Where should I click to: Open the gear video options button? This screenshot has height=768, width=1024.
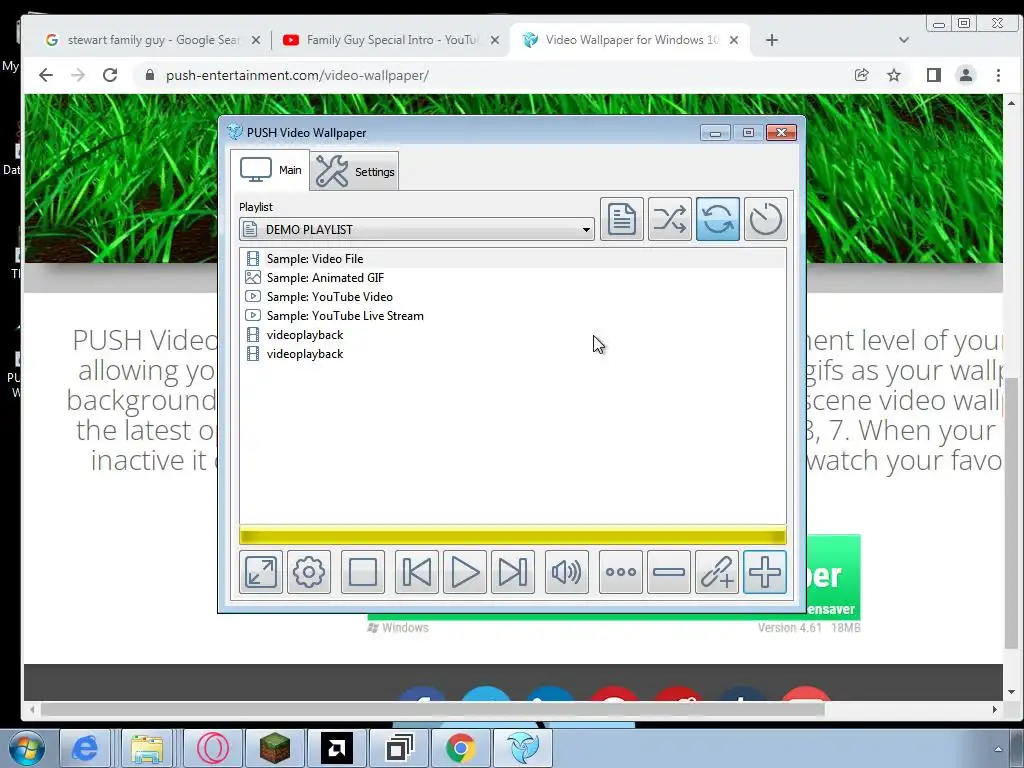tap(309, 572)
